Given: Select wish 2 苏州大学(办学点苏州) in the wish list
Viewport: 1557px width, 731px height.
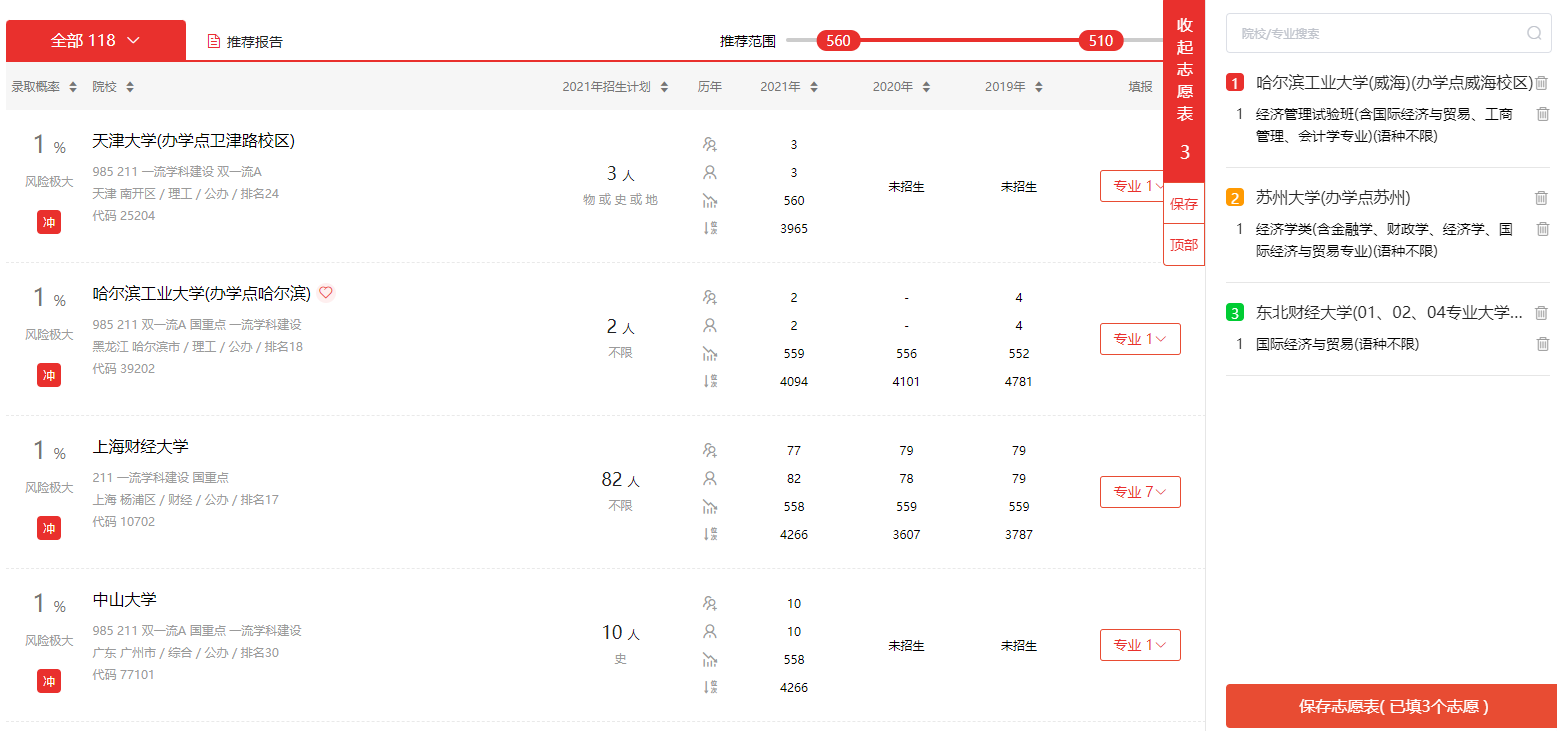Looking at the screenshot, I should [1333, 198].
